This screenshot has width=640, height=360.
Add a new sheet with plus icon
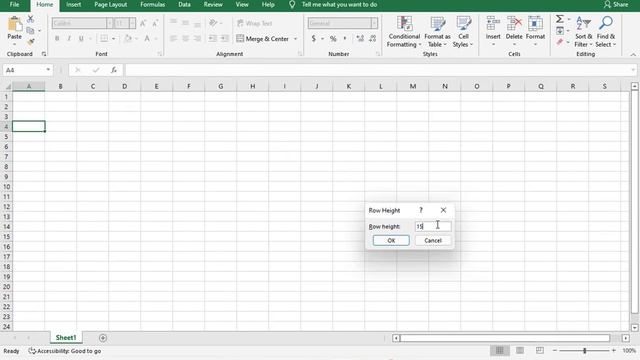103,338
